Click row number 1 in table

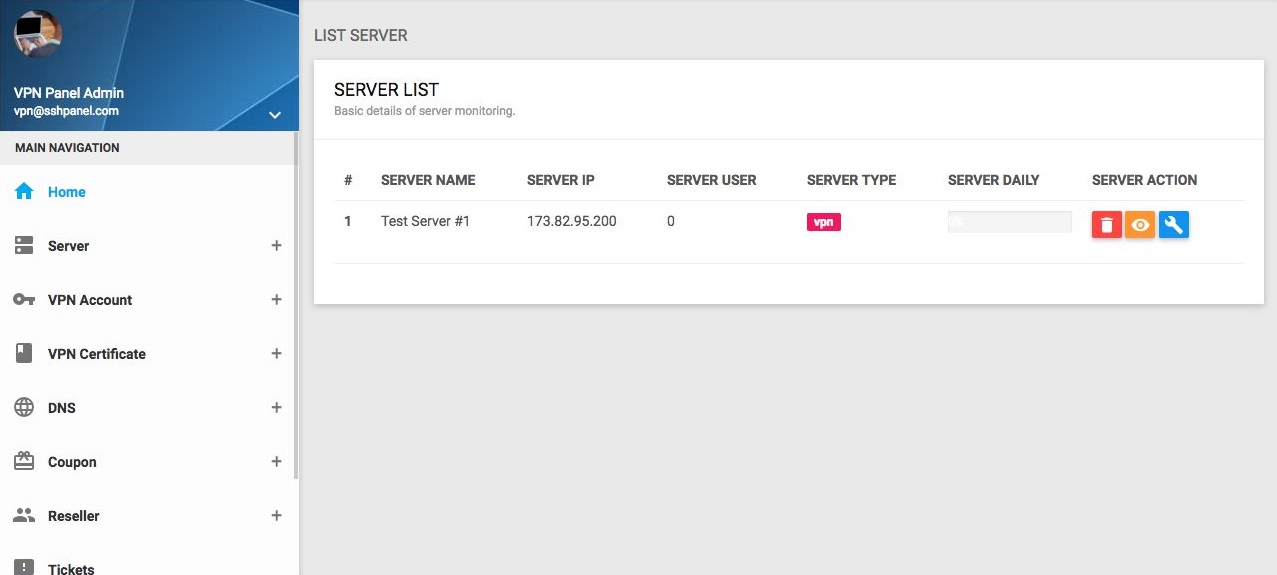click(348, 221)
